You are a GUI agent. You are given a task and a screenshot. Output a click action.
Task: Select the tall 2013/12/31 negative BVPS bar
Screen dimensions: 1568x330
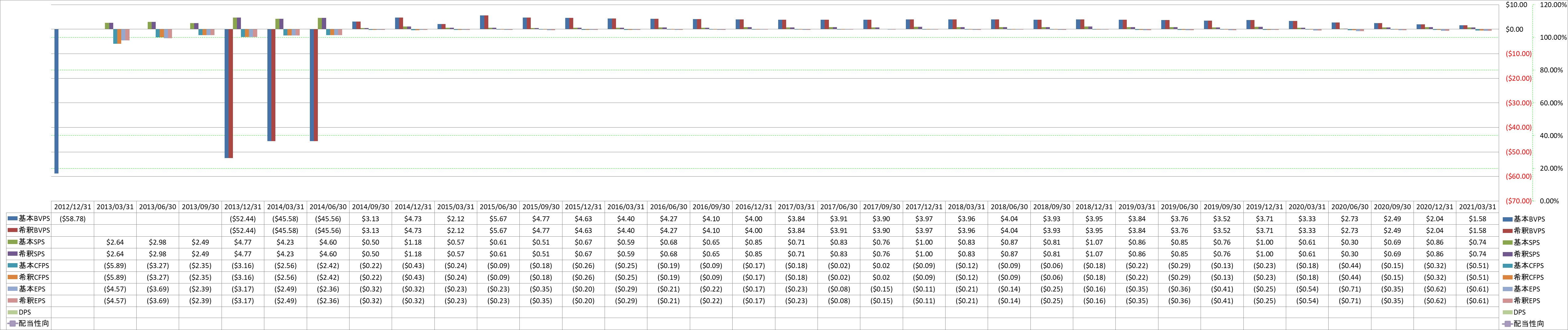[229, 93]
